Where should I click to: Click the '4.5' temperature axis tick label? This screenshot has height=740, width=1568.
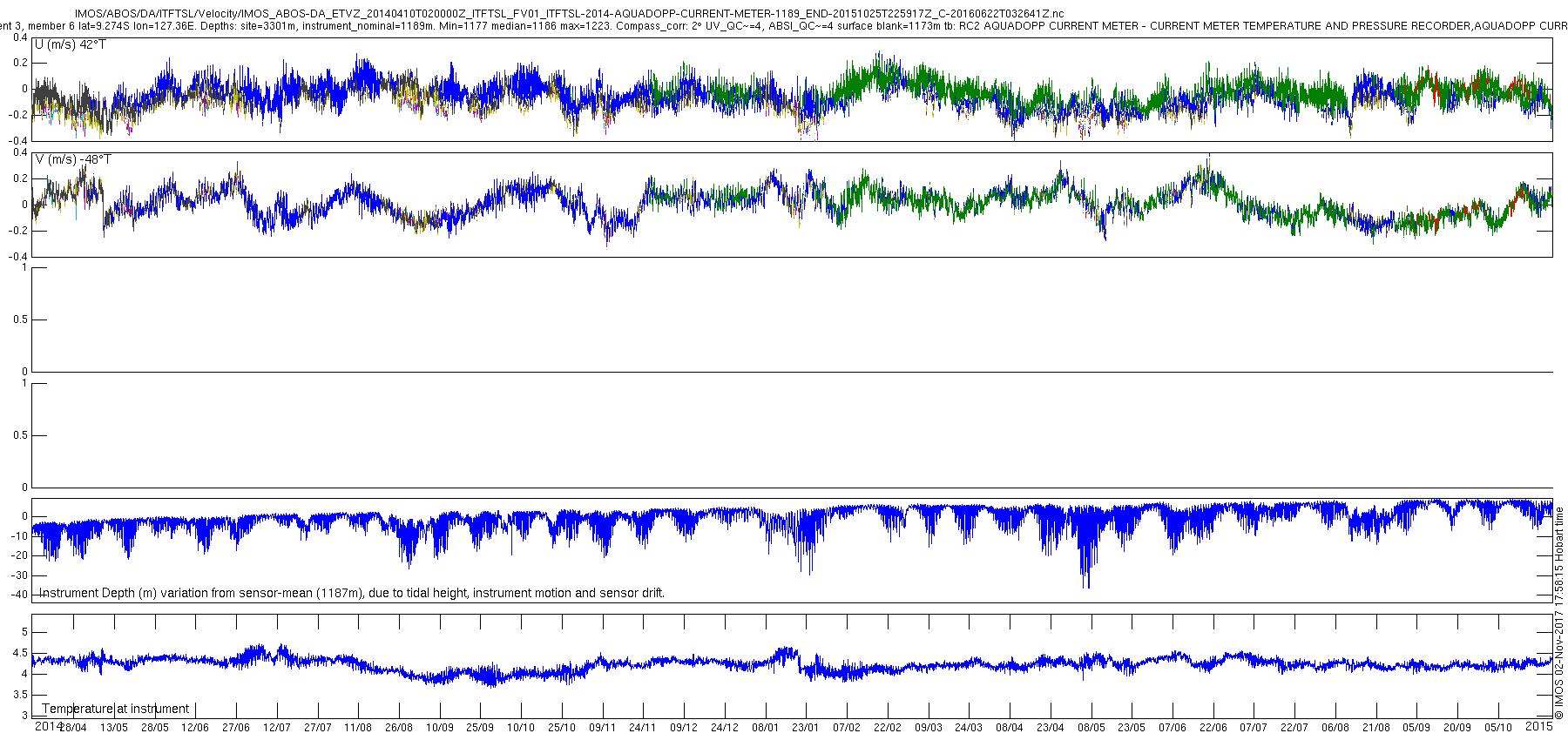coord(20,653)
